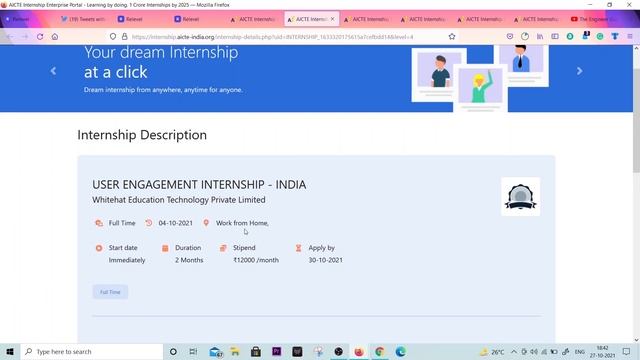Click the Apply by hourglass icon
The height and width of the screenshot is (360, 640).
click(x=298, y=248)
